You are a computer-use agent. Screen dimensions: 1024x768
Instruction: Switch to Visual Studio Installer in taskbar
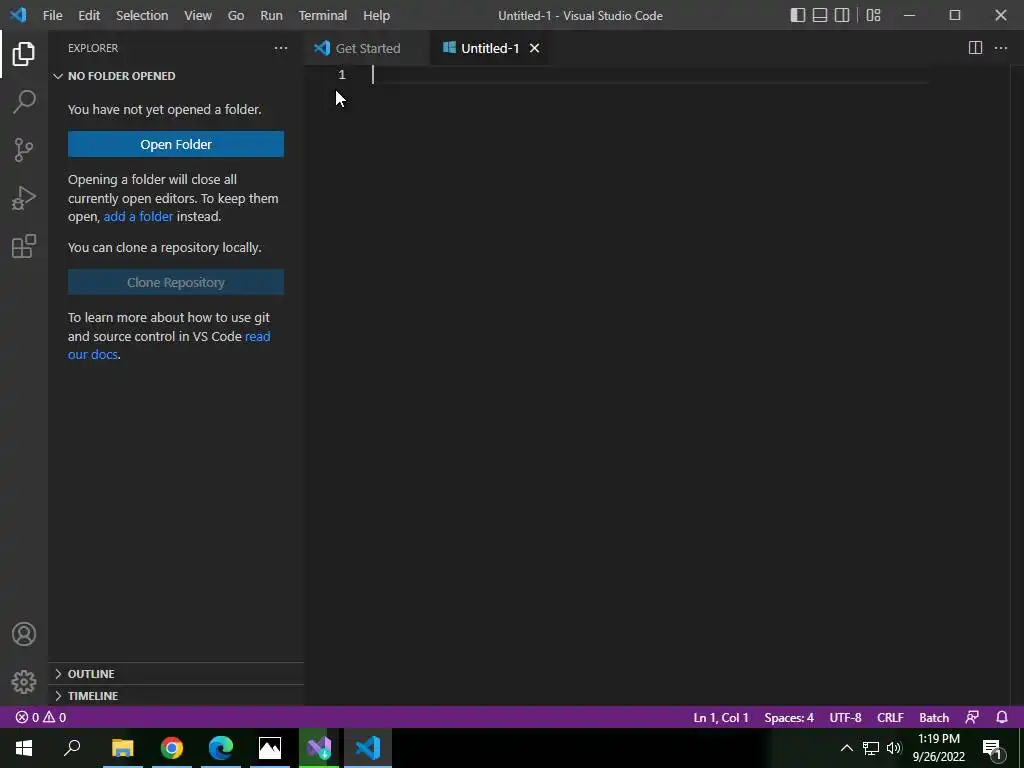[x=319, y=748]
